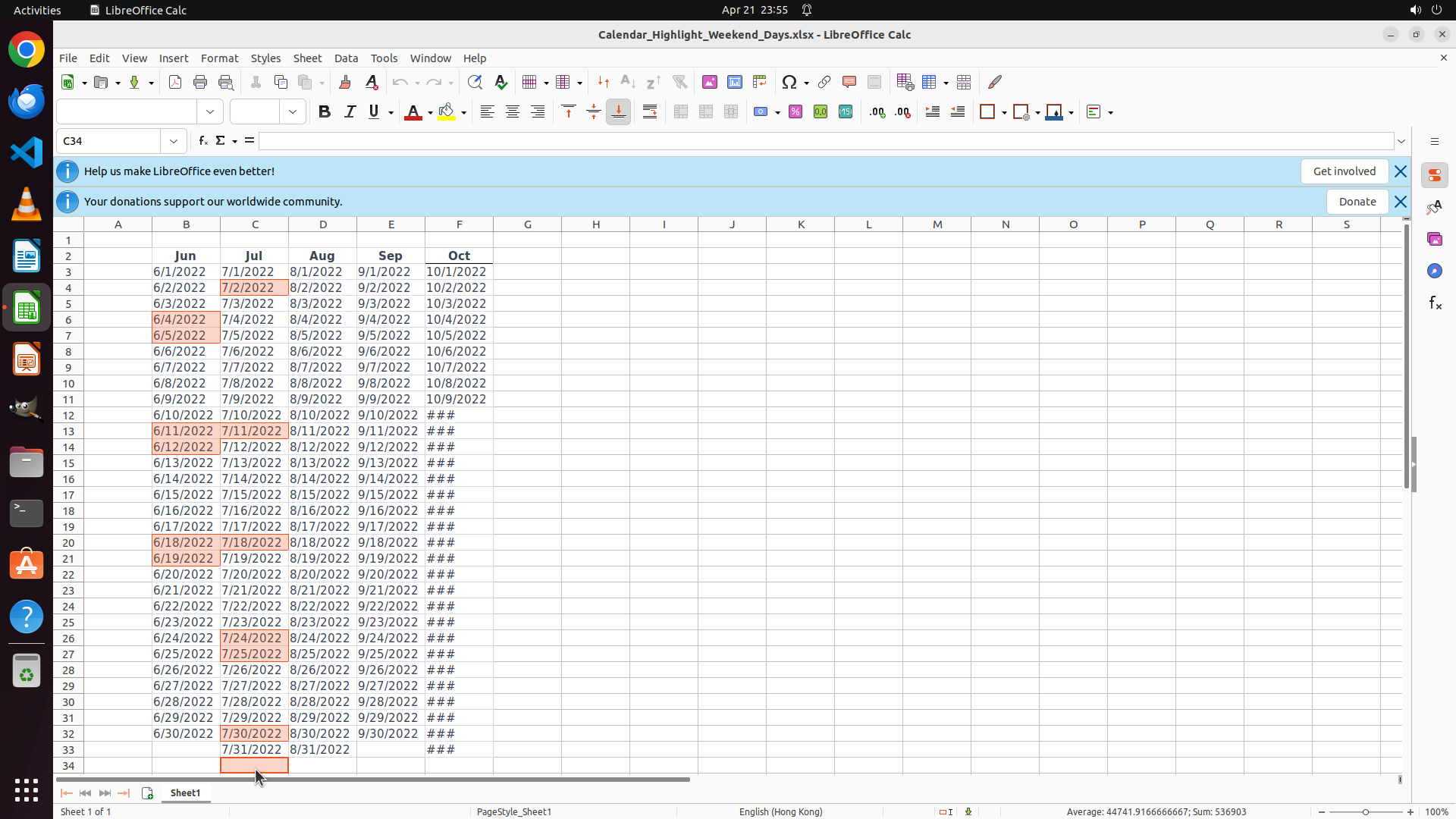This screenshot has width=1456, height=819.
Task: Click the Donate button
Action: click(x=1357, y=202)
